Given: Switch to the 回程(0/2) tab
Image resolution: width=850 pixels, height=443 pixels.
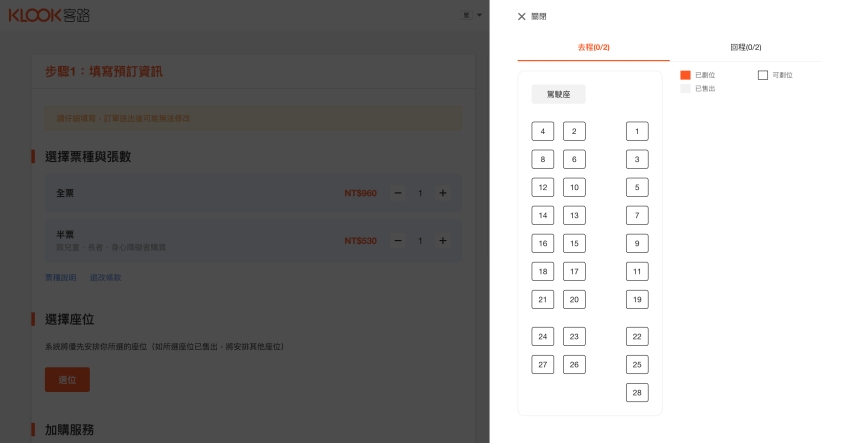Looking at the screenshot, I should (x=745, y=48).
